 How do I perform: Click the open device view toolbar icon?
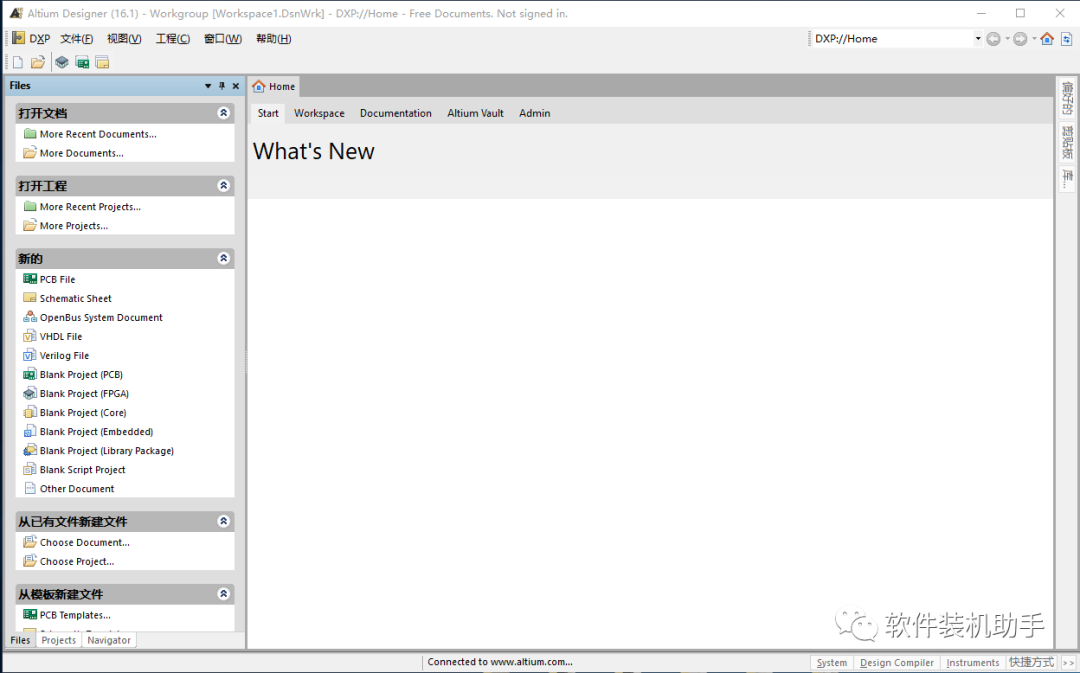tap(62, 63)
